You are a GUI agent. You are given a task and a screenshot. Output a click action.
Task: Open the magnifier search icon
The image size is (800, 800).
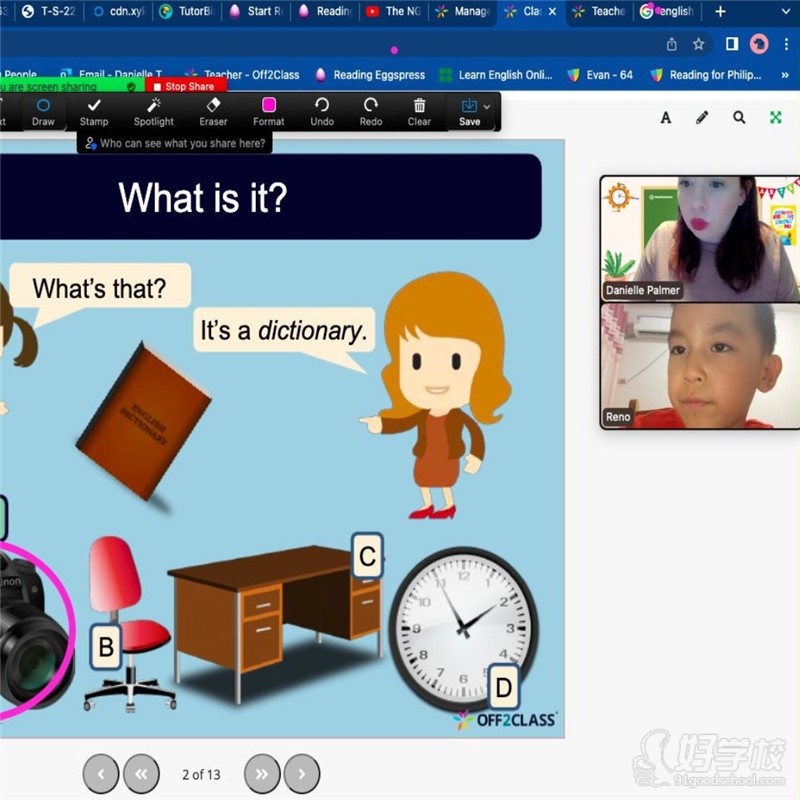pos(739,118)
